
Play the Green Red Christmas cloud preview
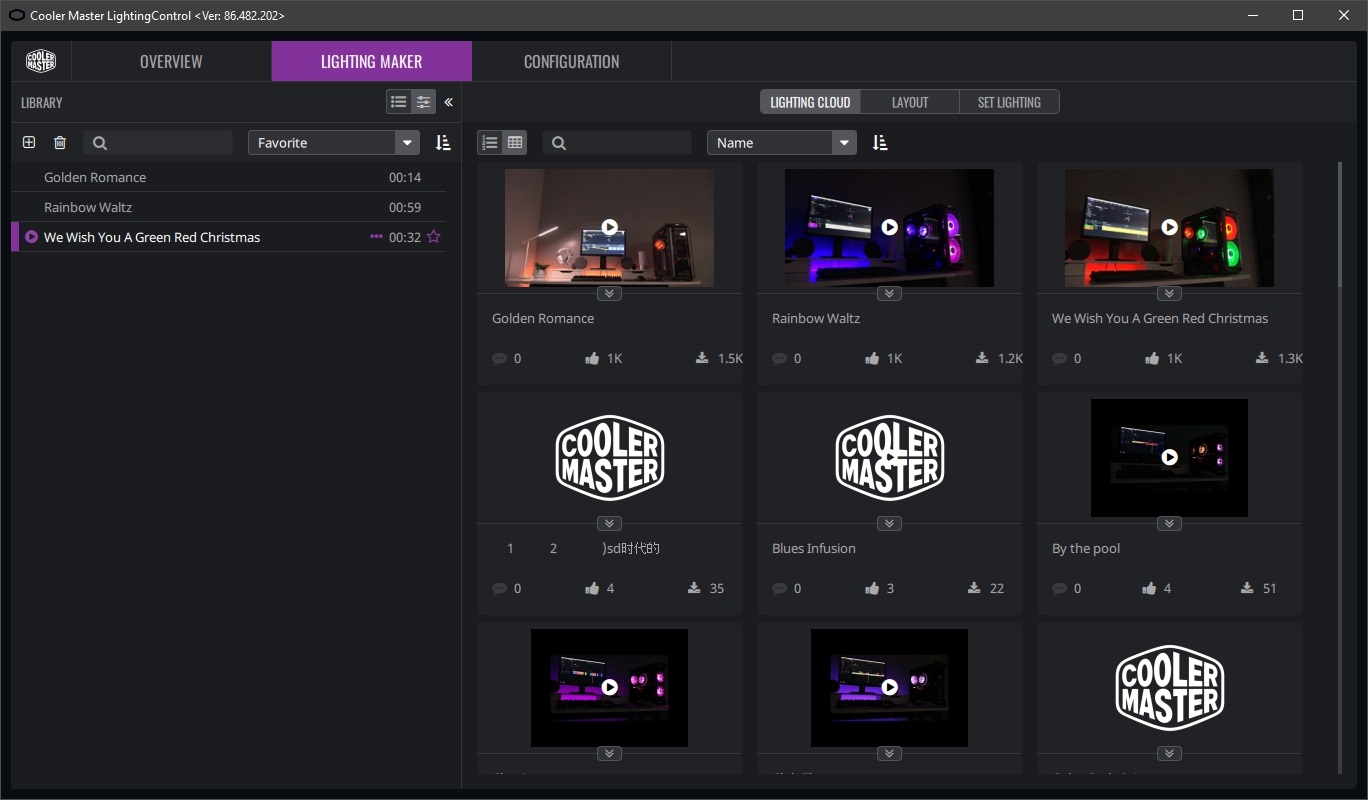[x=1169, y=227]
